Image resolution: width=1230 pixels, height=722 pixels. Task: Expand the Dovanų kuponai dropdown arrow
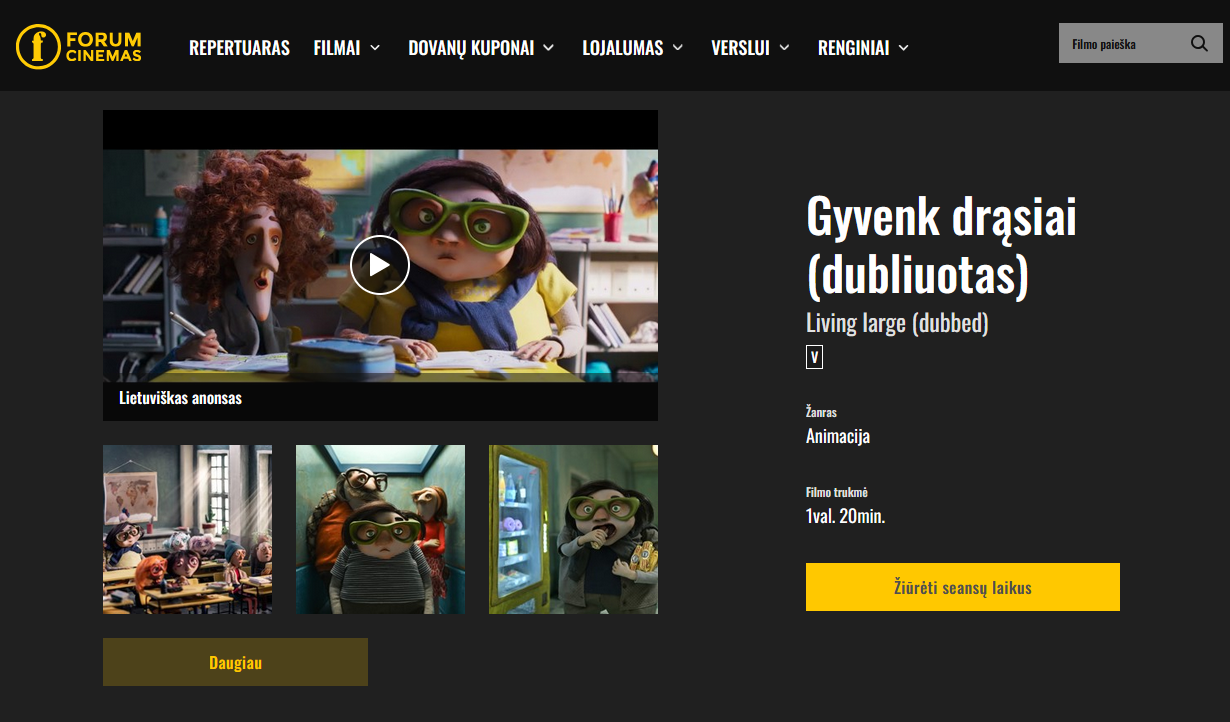548,48
